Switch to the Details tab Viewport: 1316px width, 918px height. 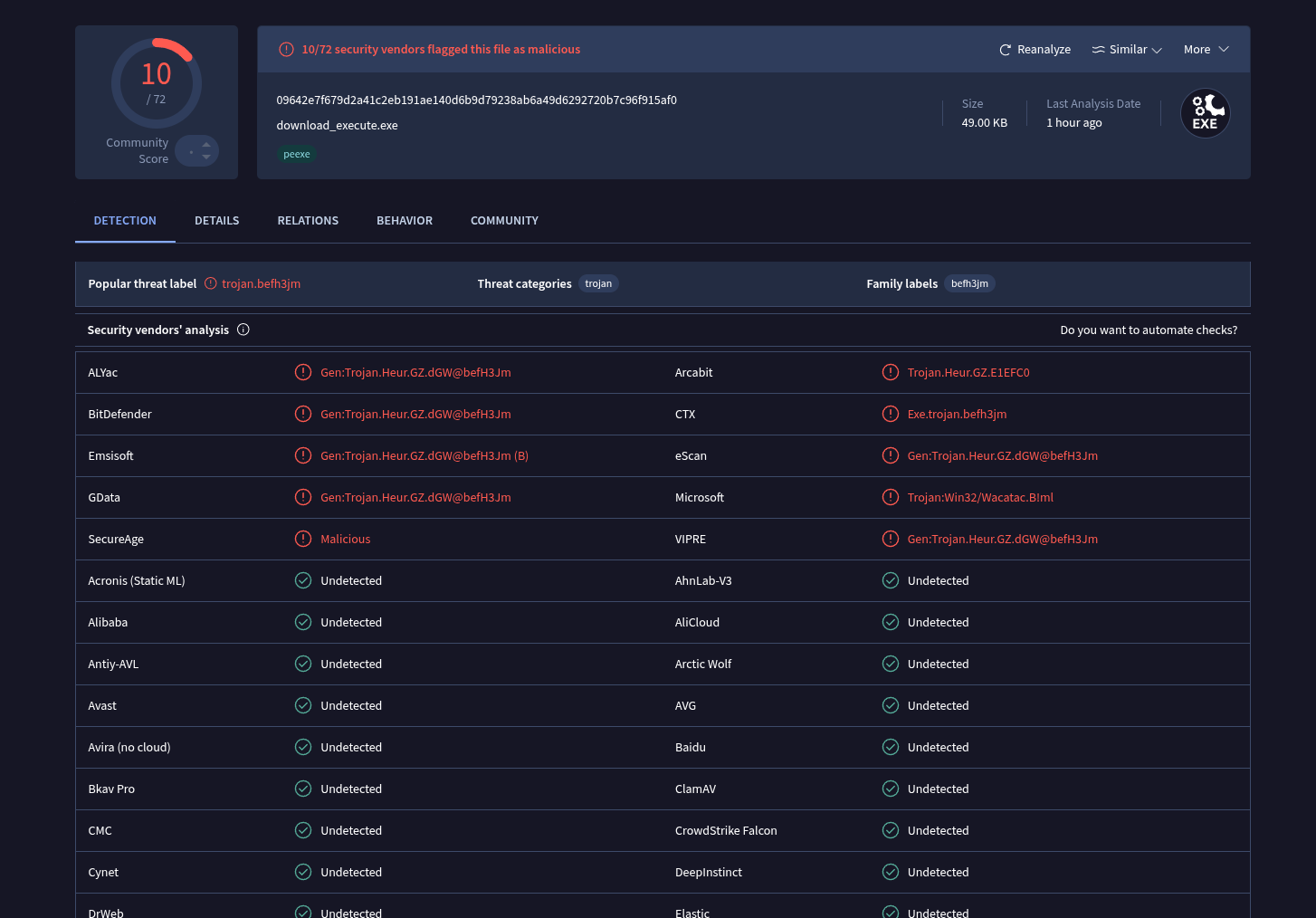[217, 221]
